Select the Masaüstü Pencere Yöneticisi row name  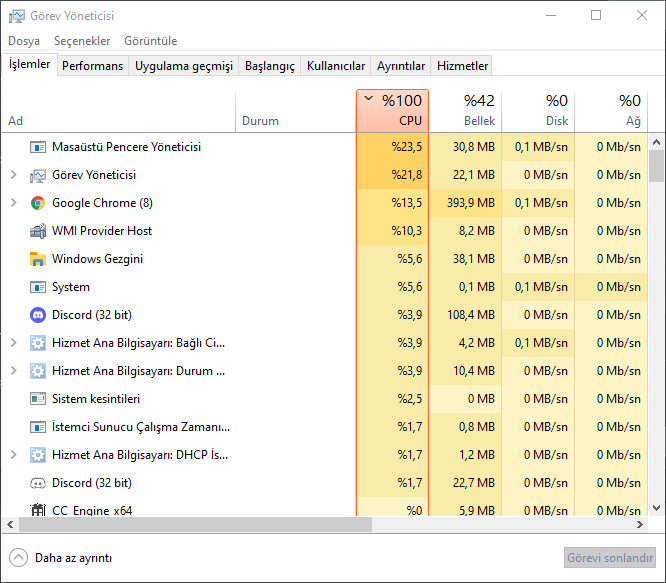(x=126, y=147)
